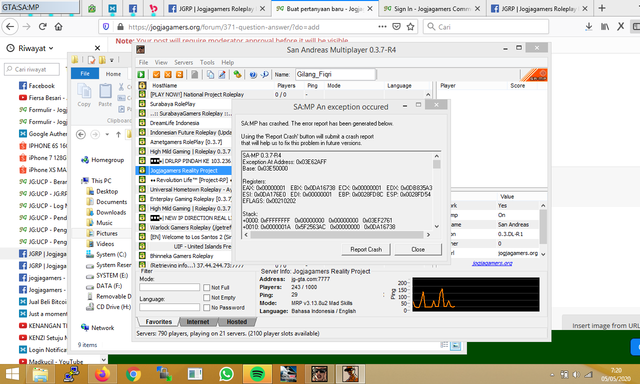This screenshot has height=384, width=640.
Task: Click the gray Master List icon in SA-MP toolbar
Action: tap(195, 74)
